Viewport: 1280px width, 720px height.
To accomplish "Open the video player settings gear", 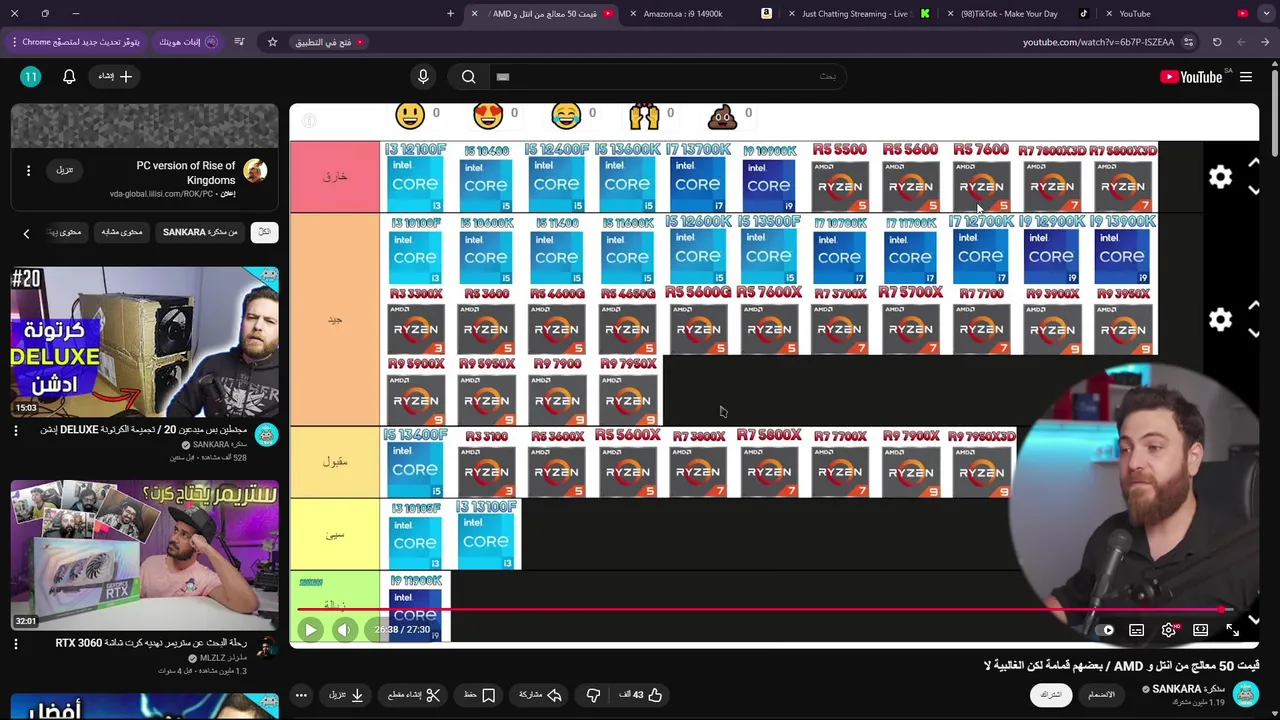I will coord(1169,630).
